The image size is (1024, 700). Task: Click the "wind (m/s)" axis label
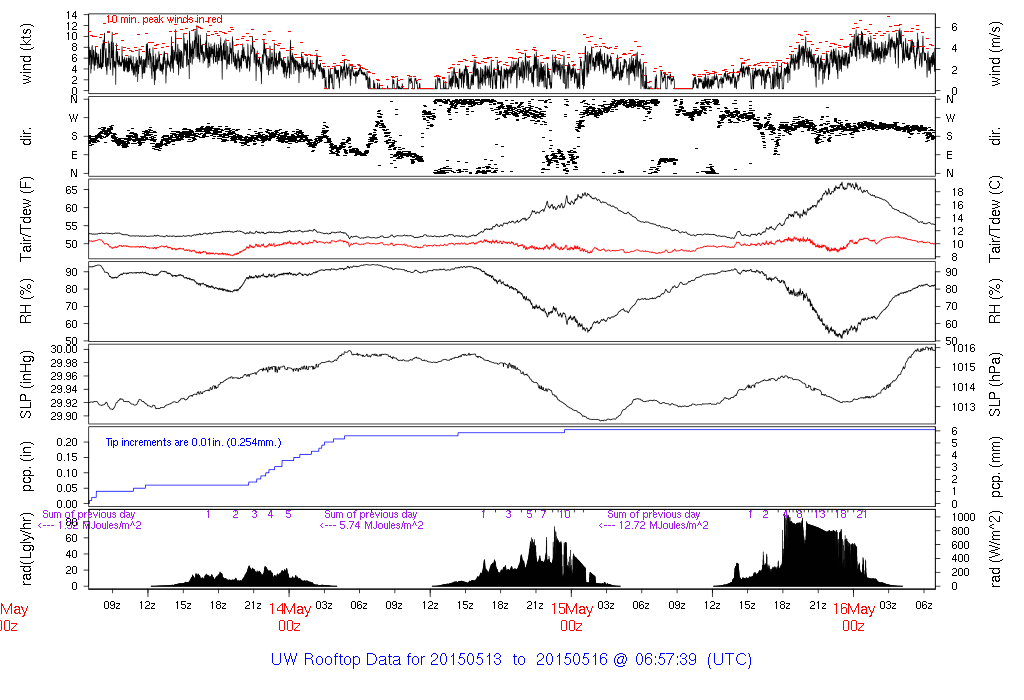click(x=995, y=54)
